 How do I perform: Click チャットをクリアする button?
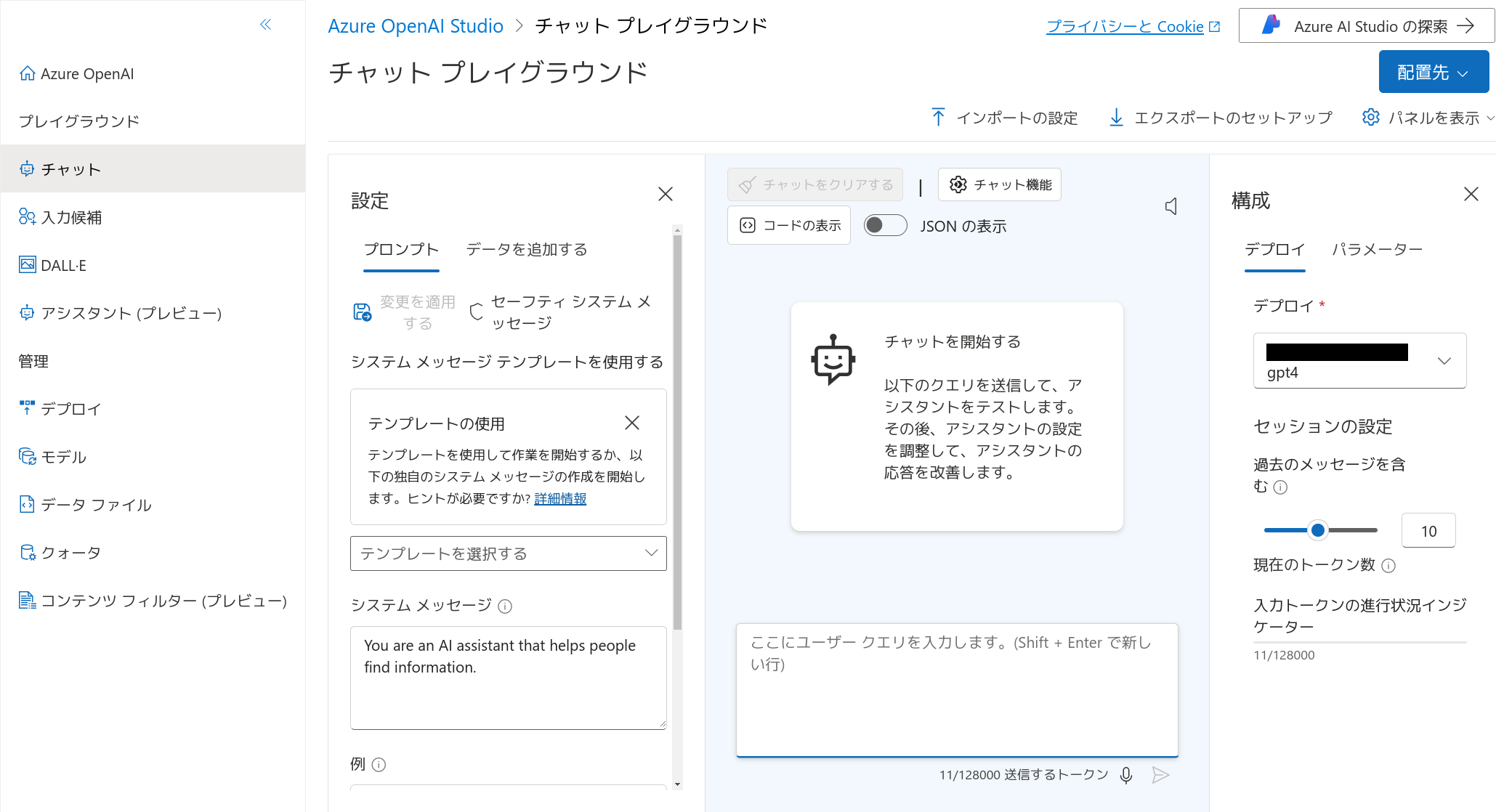coord(815,184)
